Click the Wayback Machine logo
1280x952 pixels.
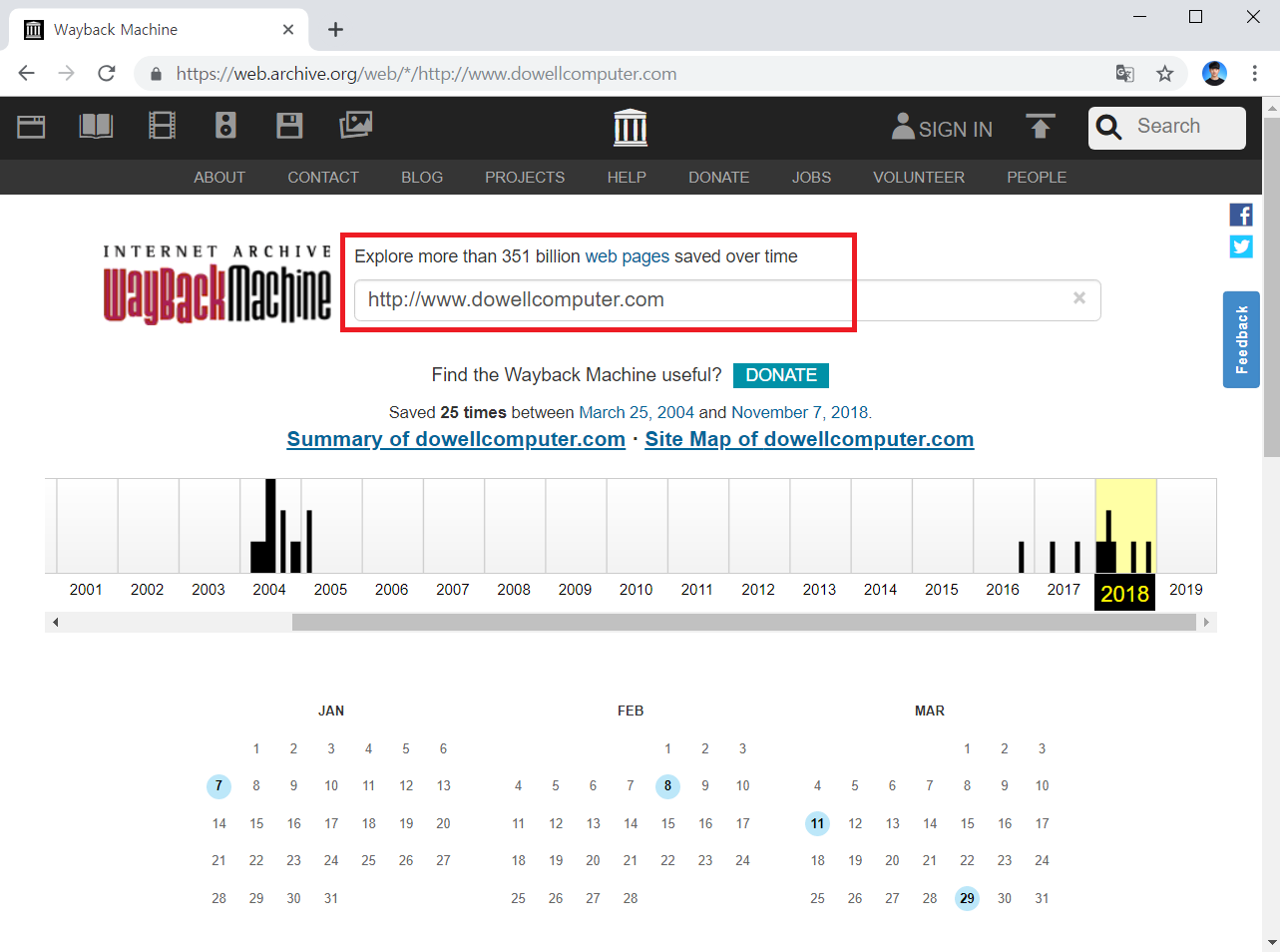click(217, 283)
